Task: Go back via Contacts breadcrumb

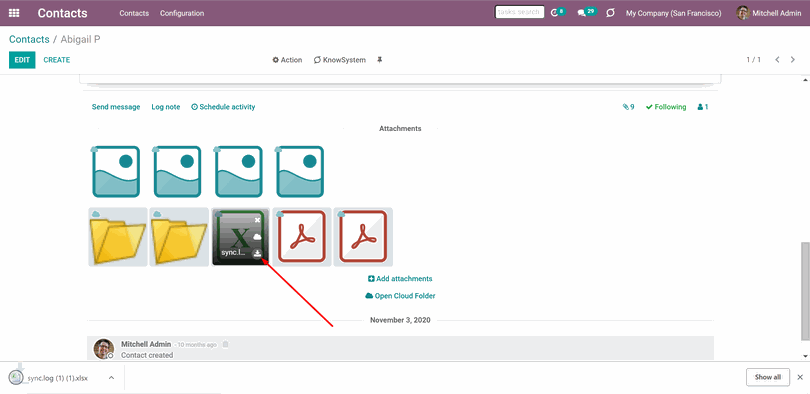Action: coord(29,39)
